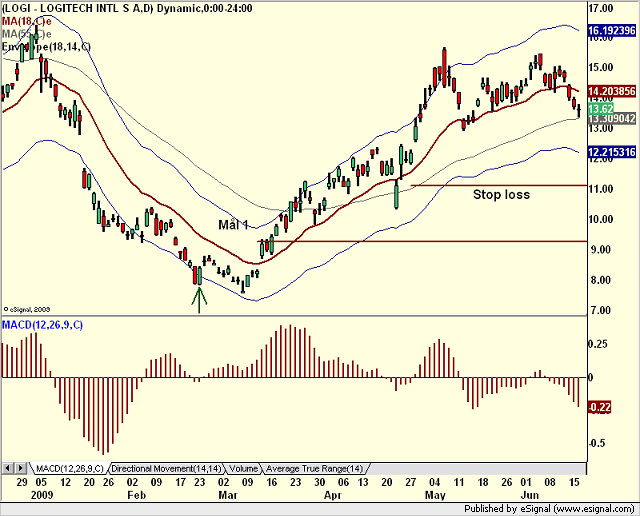Click the MACD(12,26,9,C) panel label

tap(42, 325)
